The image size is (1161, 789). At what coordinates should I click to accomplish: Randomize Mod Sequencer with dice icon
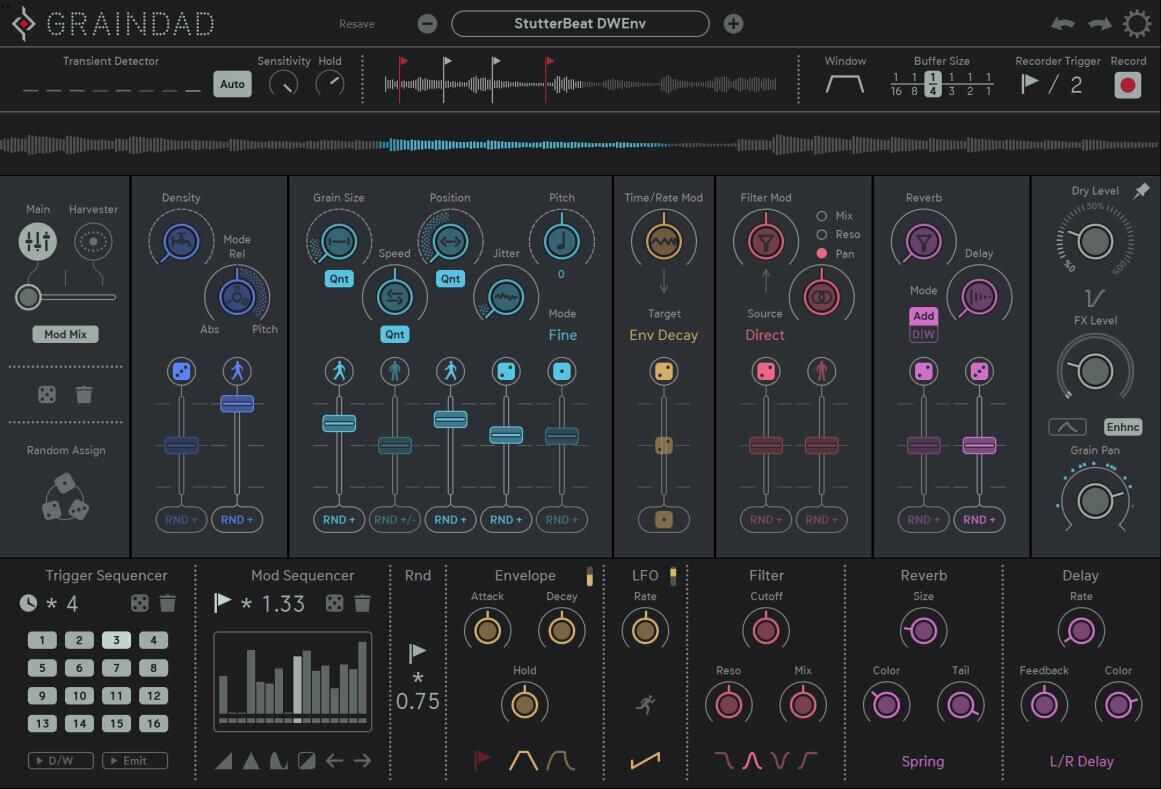point(335,603)
